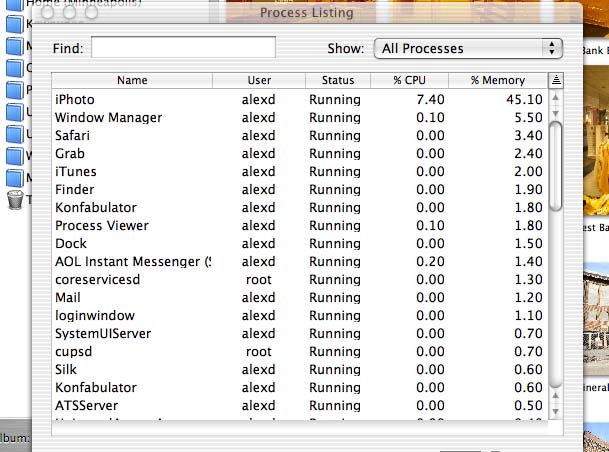This screenshot has width=609, height=452.
Task: Sort by the % CPU column header
Action: click(x=409, y=80)
